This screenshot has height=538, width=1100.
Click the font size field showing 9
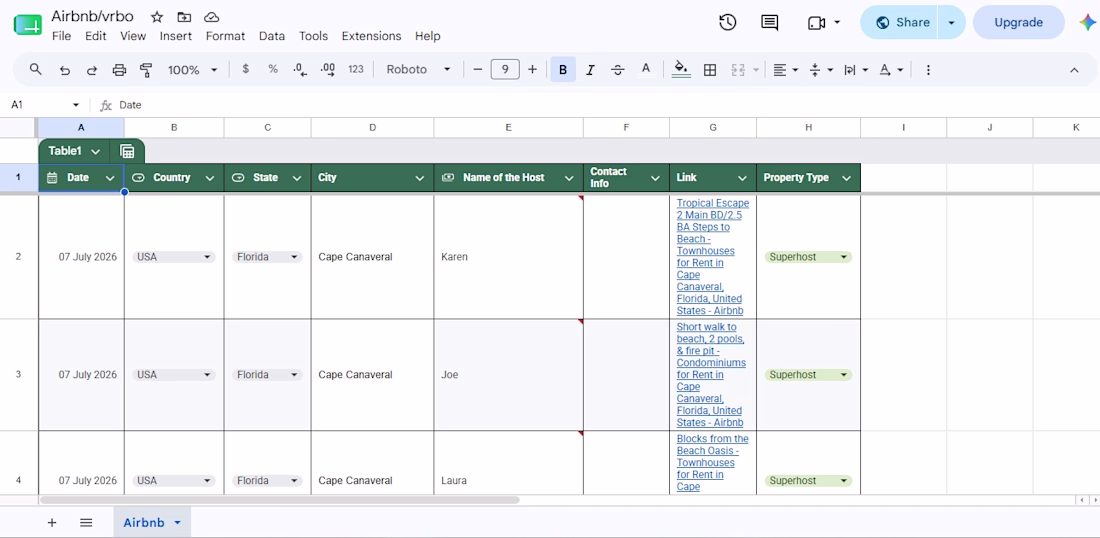[x=505, y=69]
